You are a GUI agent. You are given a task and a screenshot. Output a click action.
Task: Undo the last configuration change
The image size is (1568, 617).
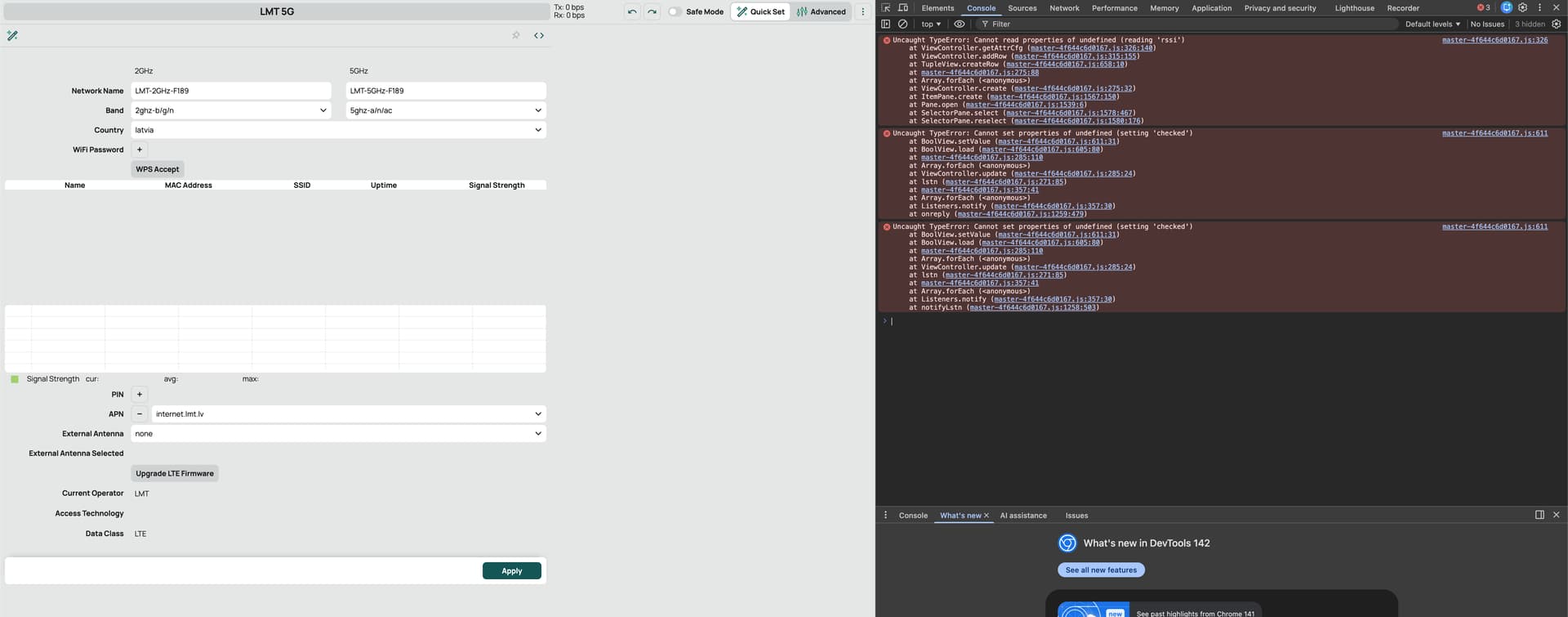[632, 11]
